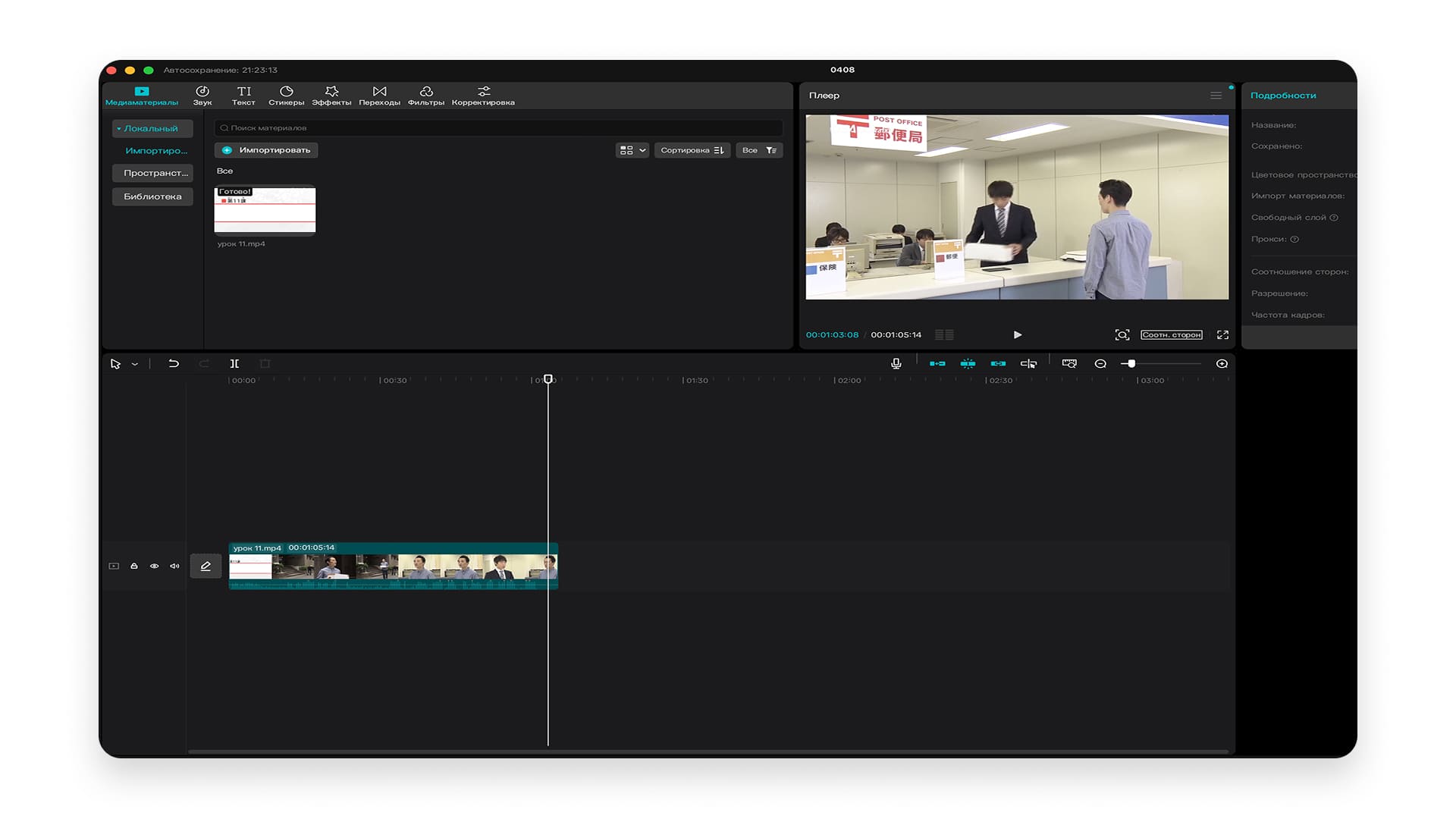Image resolution: width=1456 pixels, height=819 pixels.
Task: Open the grid view mode dropdown
Action: tap(632, 150)
